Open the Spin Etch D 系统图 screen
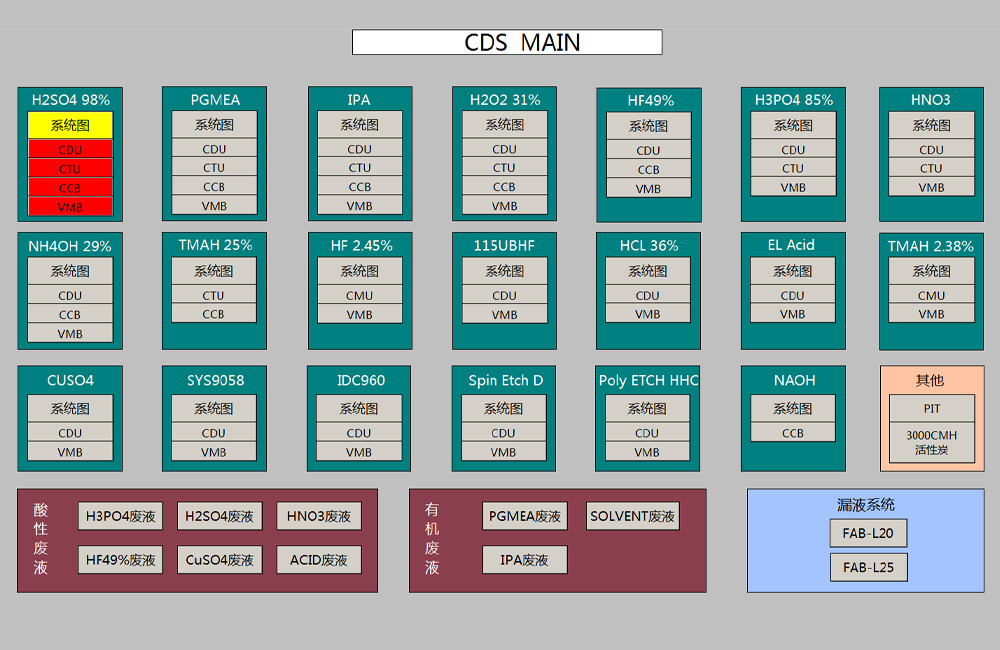 (504, 408)
